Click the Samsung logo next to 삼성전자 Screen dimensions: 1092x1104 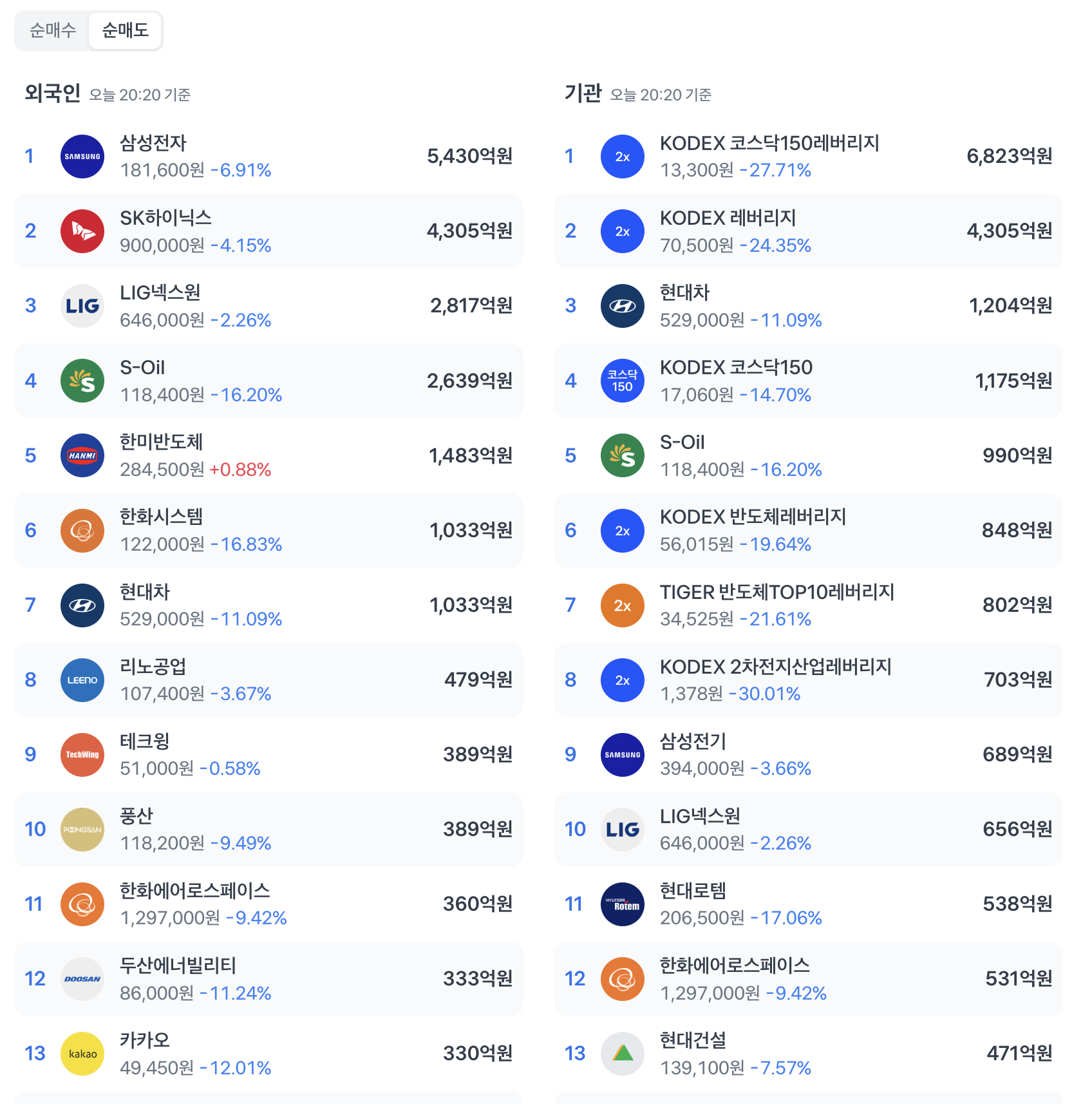click(x=82, y=157)
